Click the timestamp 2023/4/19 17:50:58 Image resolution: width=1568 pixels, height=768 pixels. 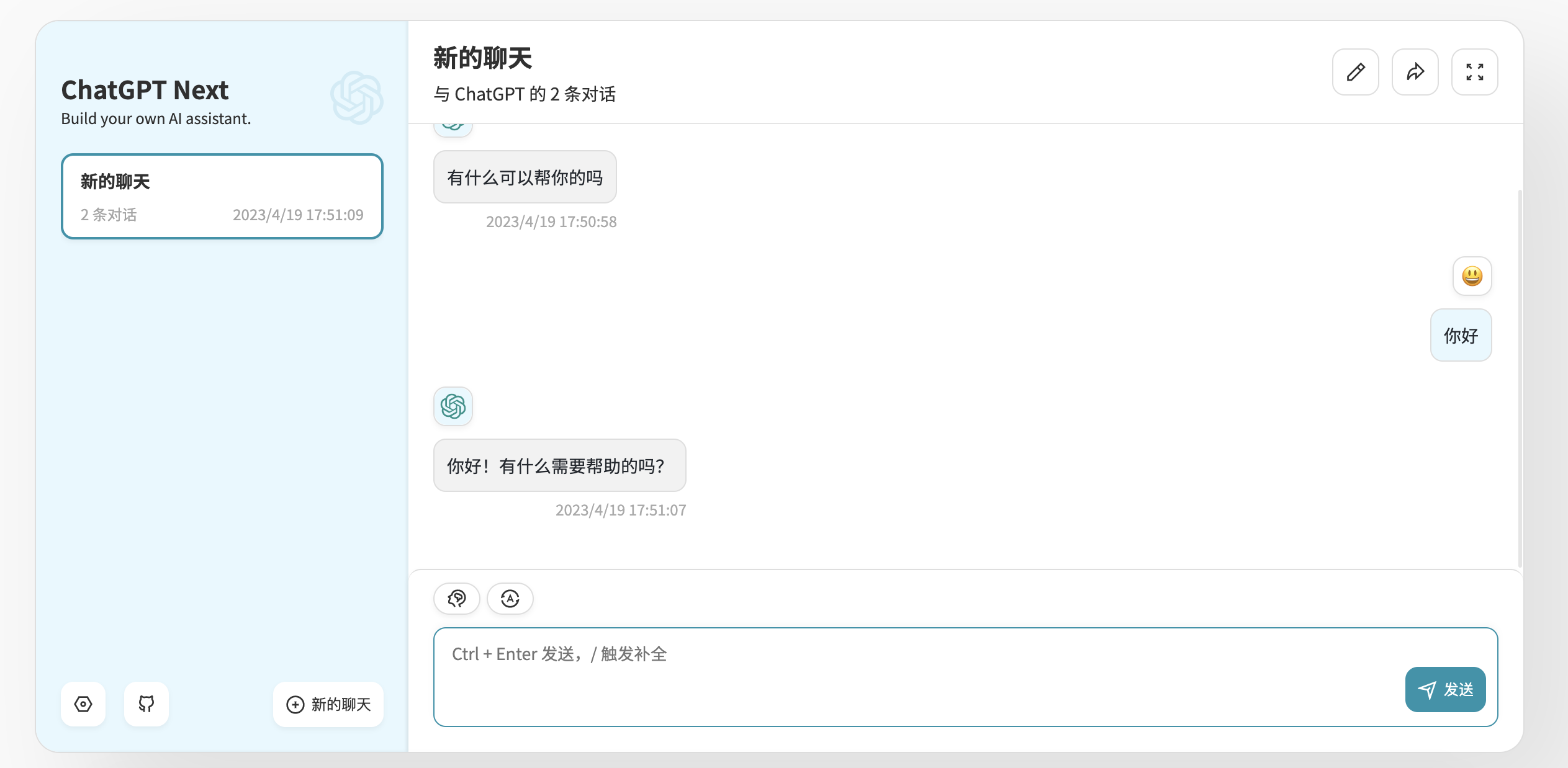point(551,221)
